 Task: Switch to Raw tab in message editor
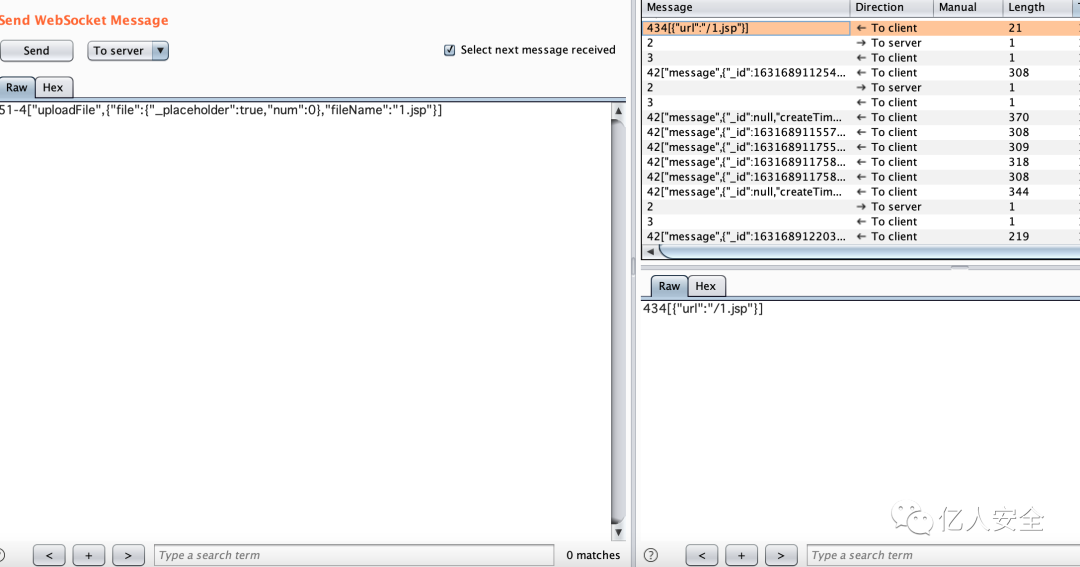tap(17, 87)
